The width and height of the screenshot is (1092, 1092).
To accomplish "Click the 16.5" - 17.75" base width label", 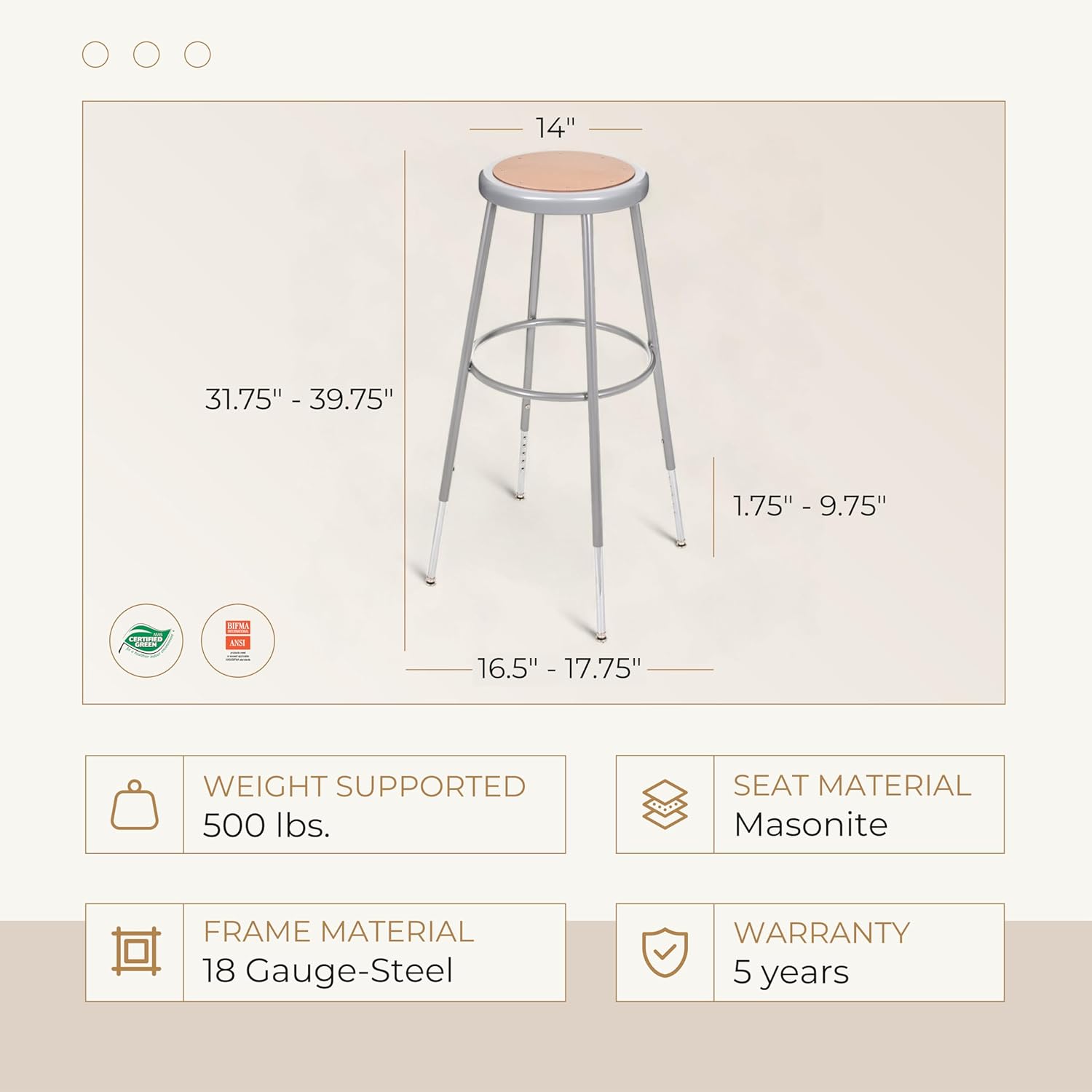I will [x=559, y=669].
